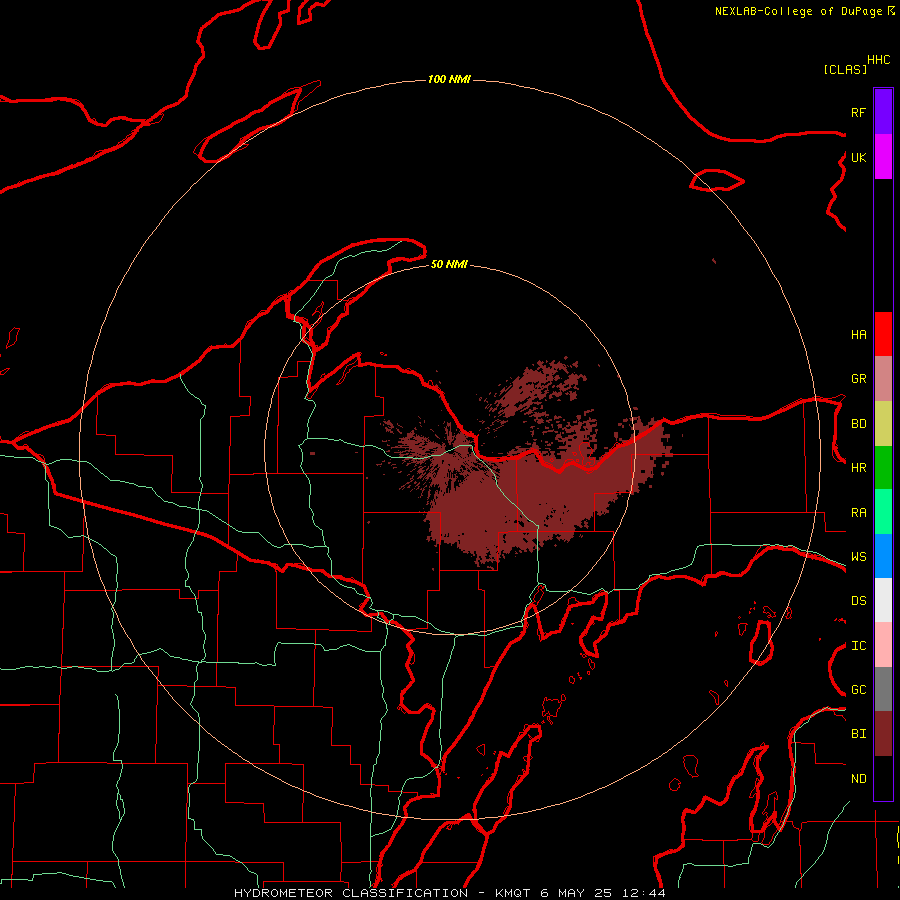Select the GR salmon legend swatch
This screenshot has height=900, width=900.
pyautogui.click(x=883, y=379)
